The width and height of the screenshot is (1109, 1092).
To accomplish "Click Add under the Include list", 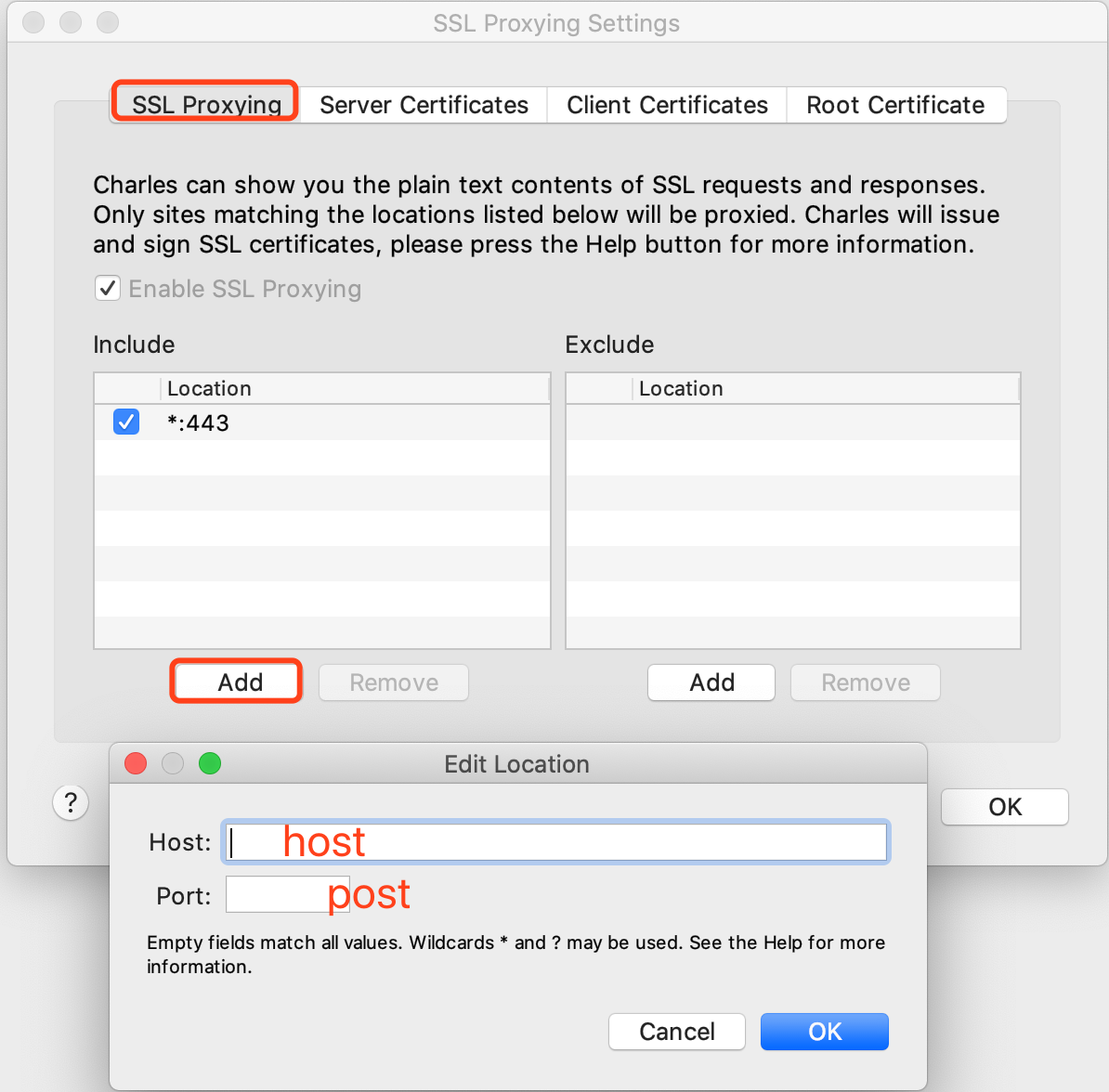I will click(235, 682).
